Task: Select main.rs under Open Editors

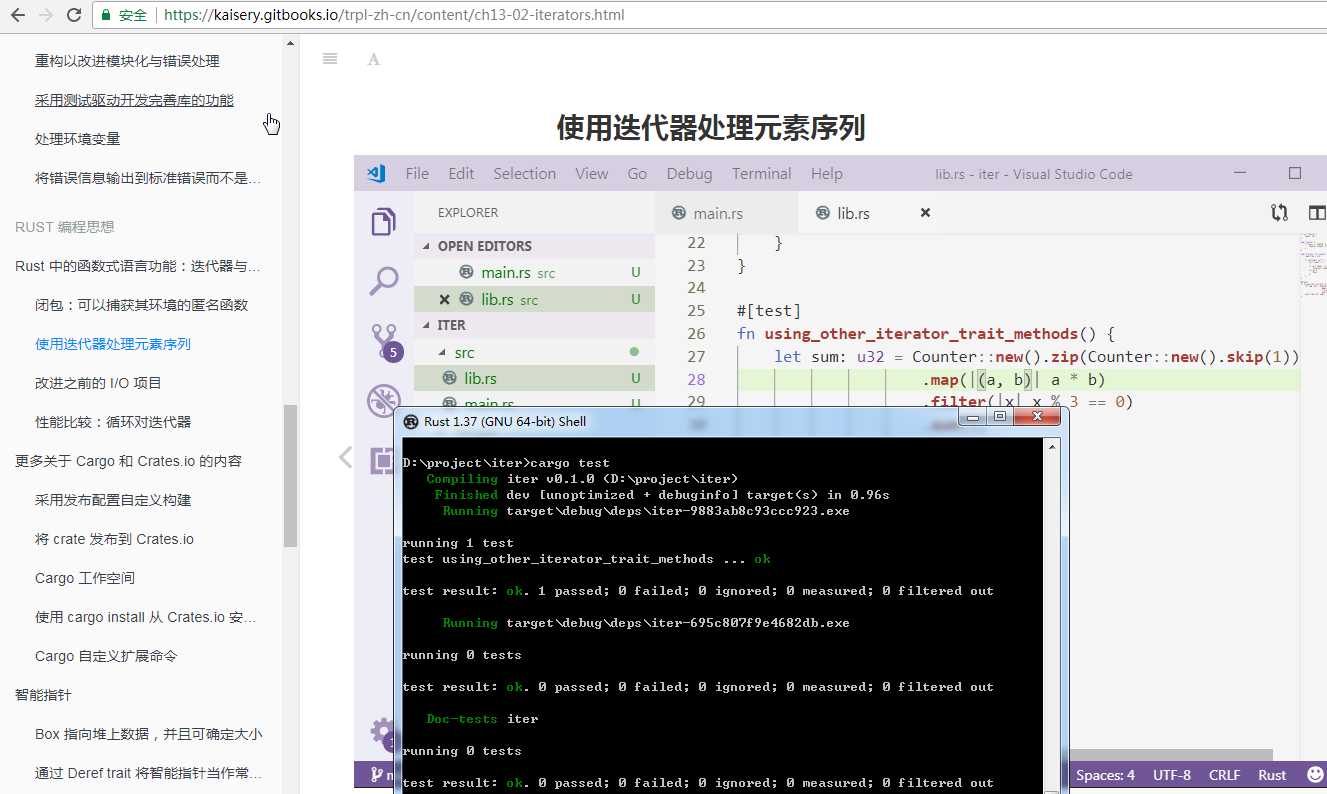Action: coord(535,272)
